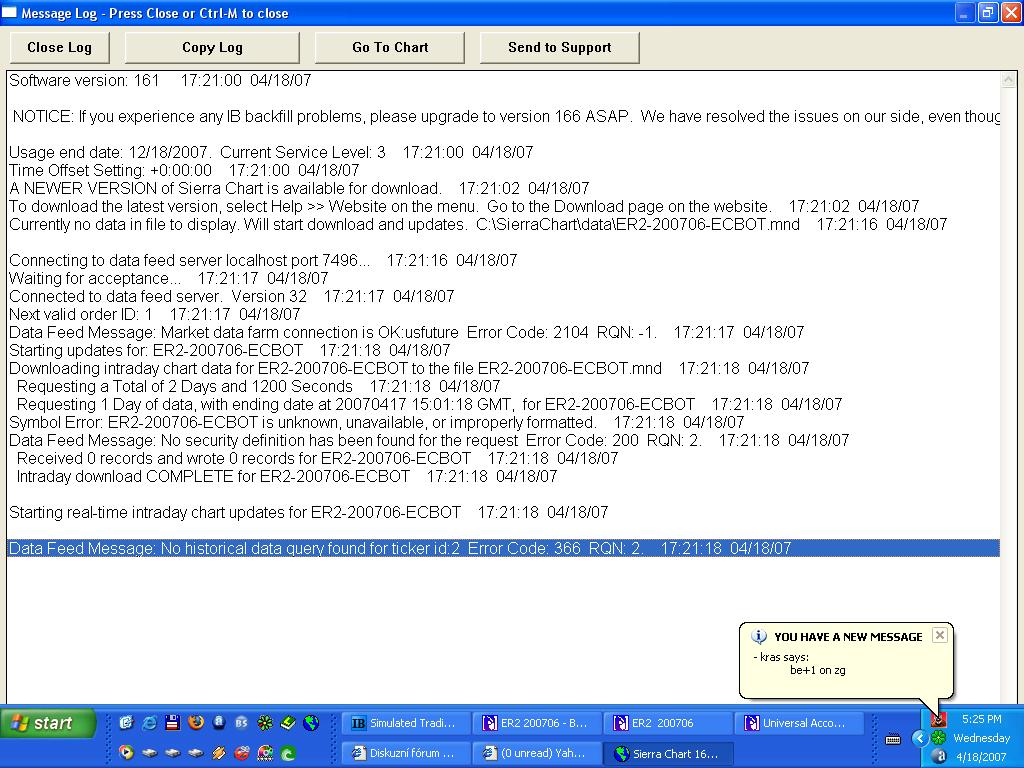Click the log scrollbar up arrow

click(x=1008, y=80)
